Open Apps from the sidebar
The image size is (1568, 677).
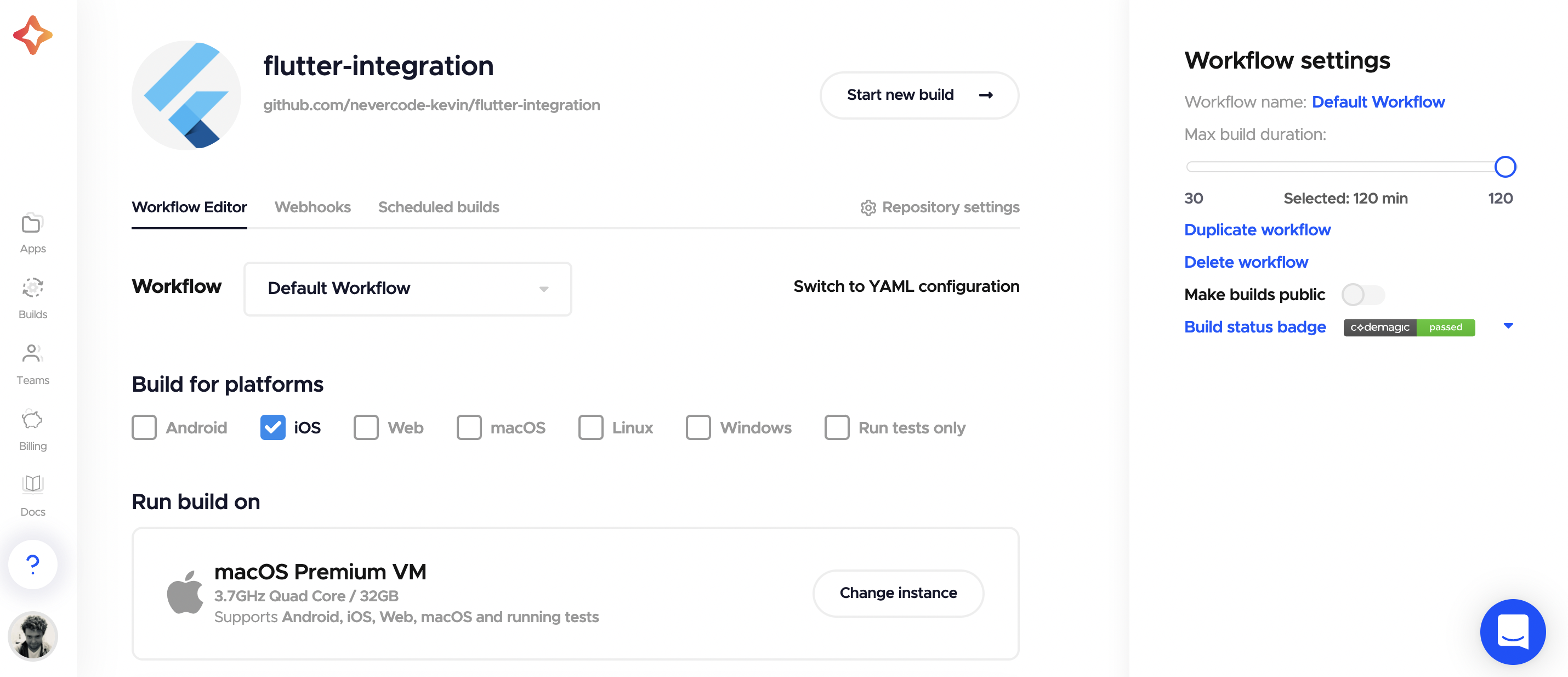pos(32,233)
